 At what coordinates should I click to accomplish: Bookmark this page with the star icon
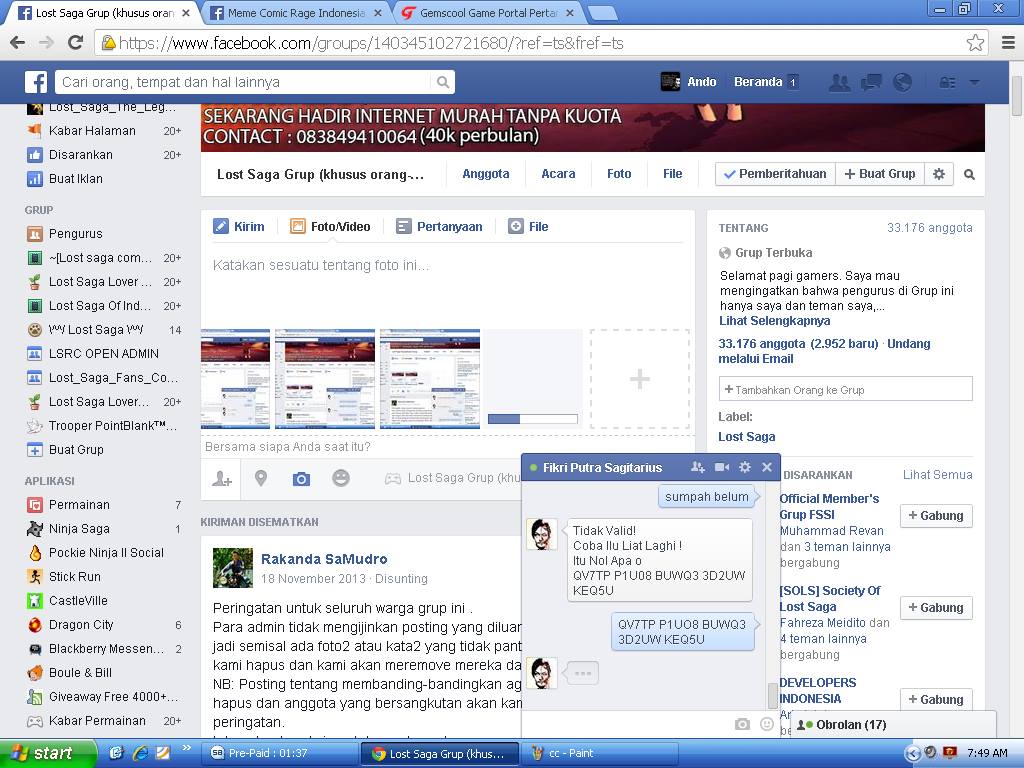tap(975, 43)
